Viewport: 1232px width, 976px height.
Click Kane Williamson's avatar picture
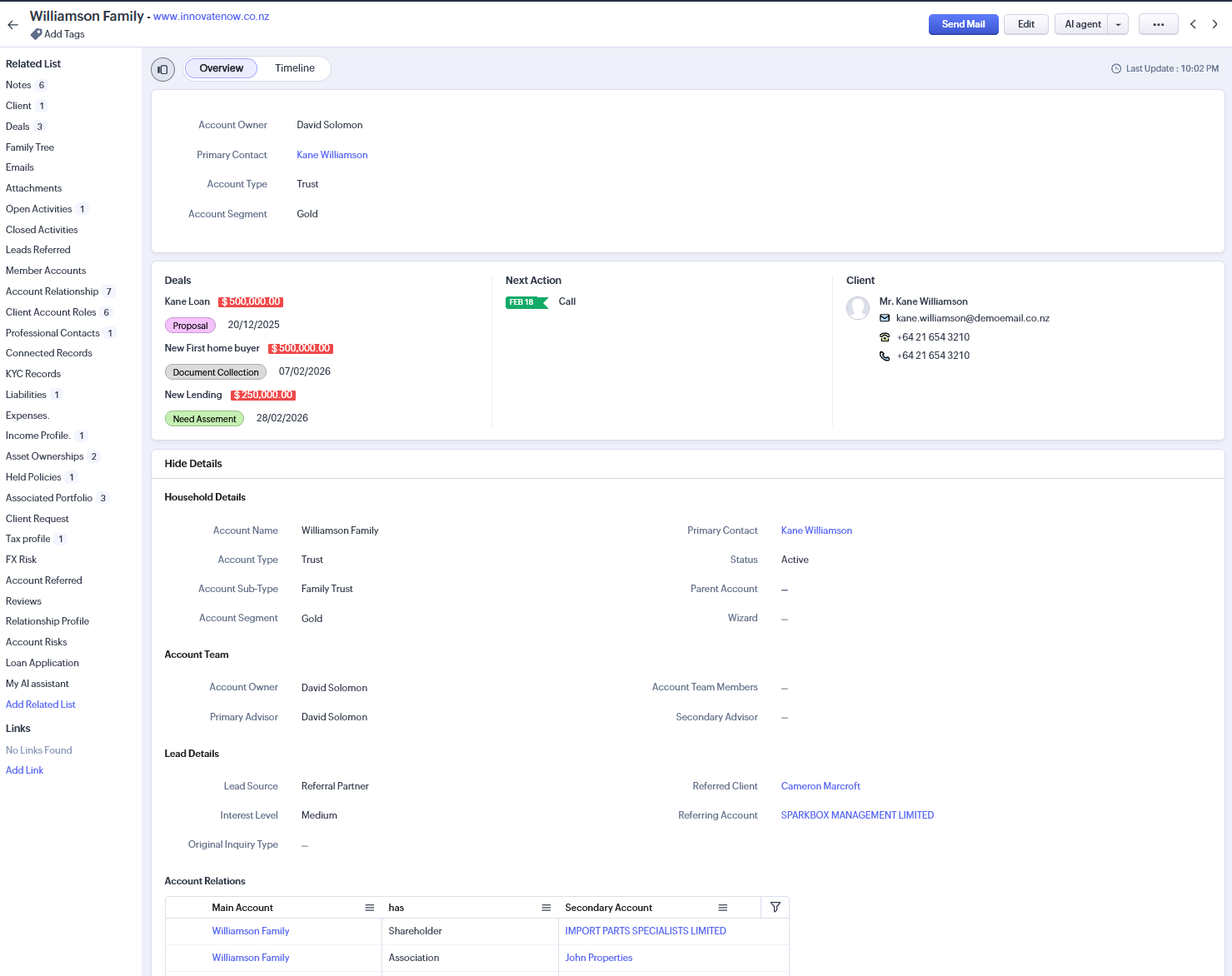click(858, 308)
